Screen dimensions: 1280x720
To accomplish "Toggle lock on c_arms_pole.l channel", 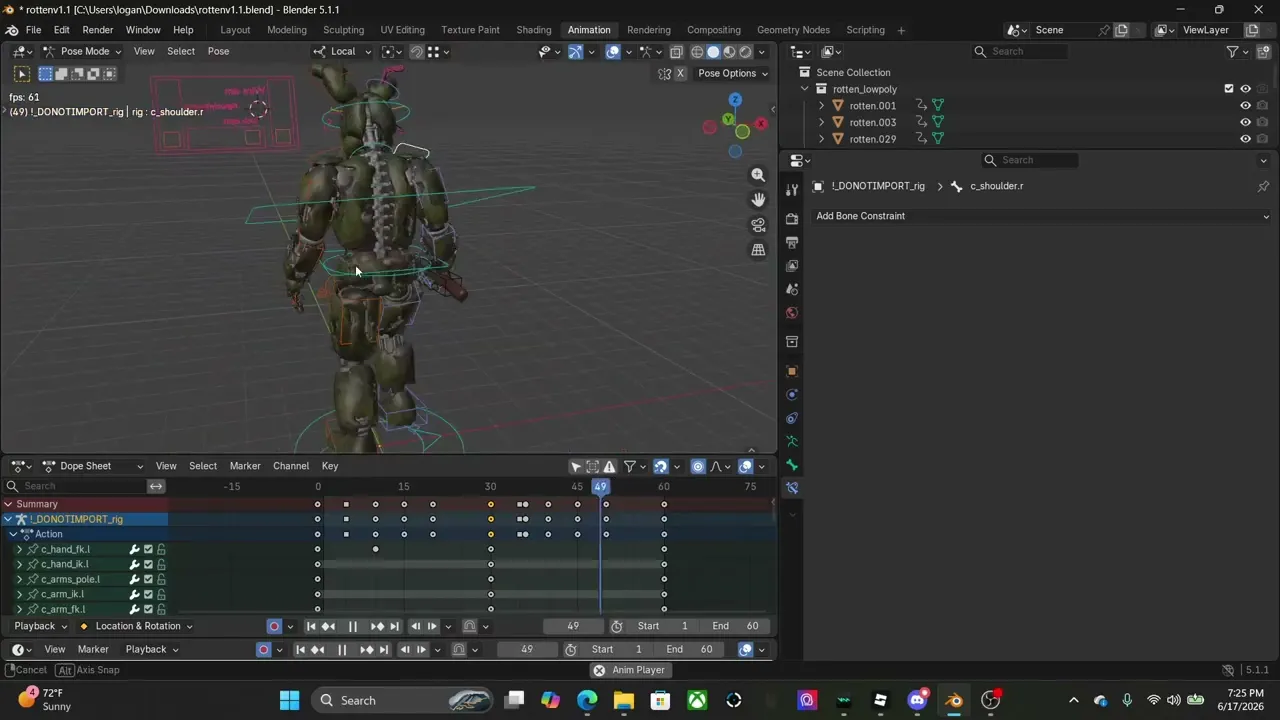I will coord(161,579).
